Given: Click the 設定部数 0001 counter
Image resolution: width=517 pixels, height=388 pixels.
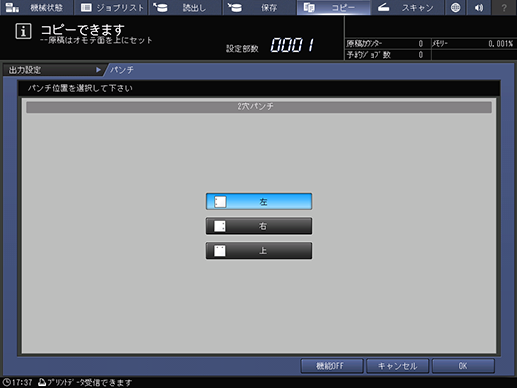Looking at the screenshot, I should (x=292, y=45).
